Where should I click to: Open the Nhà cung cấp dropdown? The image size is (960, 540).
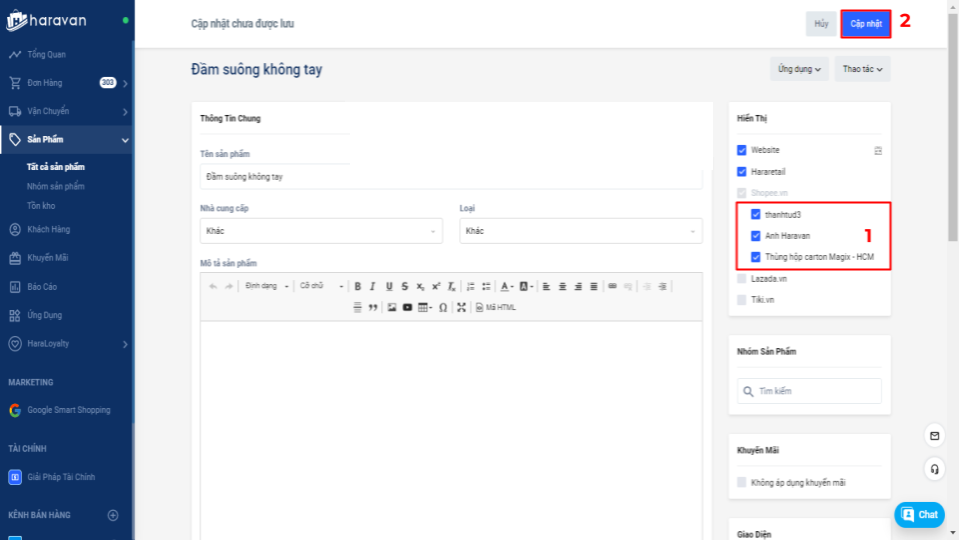pyautogui.click(x=321, y=231)
